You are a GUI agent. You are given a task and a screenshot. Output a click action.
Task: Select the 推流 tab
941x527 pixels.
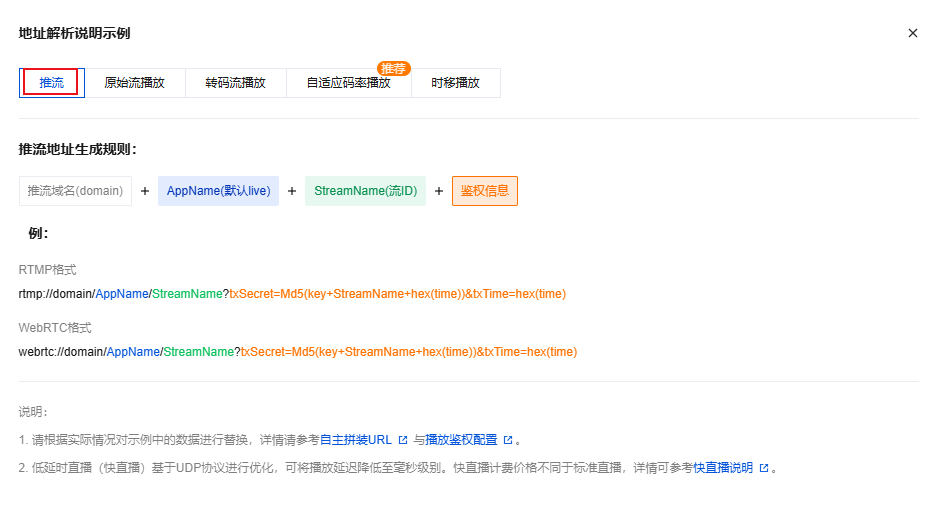[x=51, y=83]
